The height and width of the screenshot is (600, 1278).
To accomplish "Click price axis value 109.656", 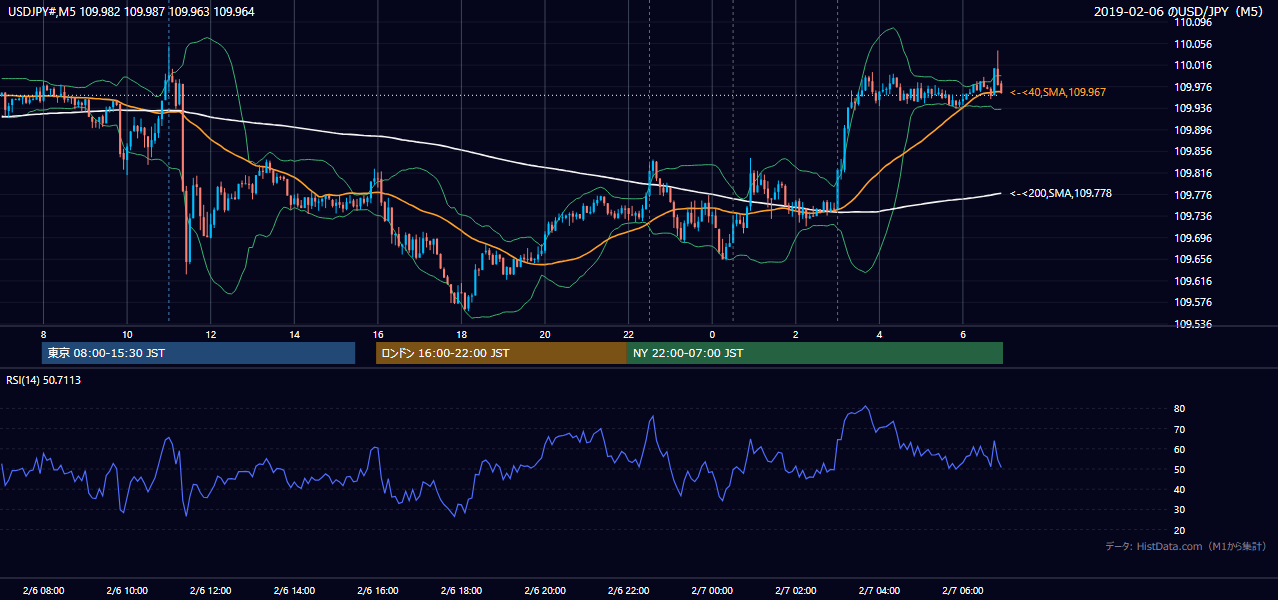I will pos(1194,259).
